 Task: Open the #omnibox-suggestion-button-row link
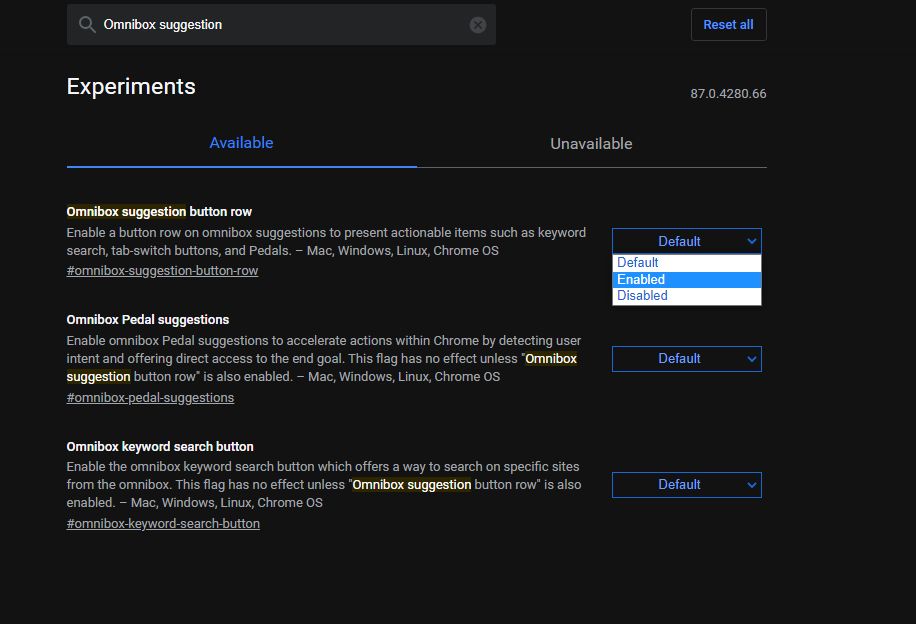point(162,271)
